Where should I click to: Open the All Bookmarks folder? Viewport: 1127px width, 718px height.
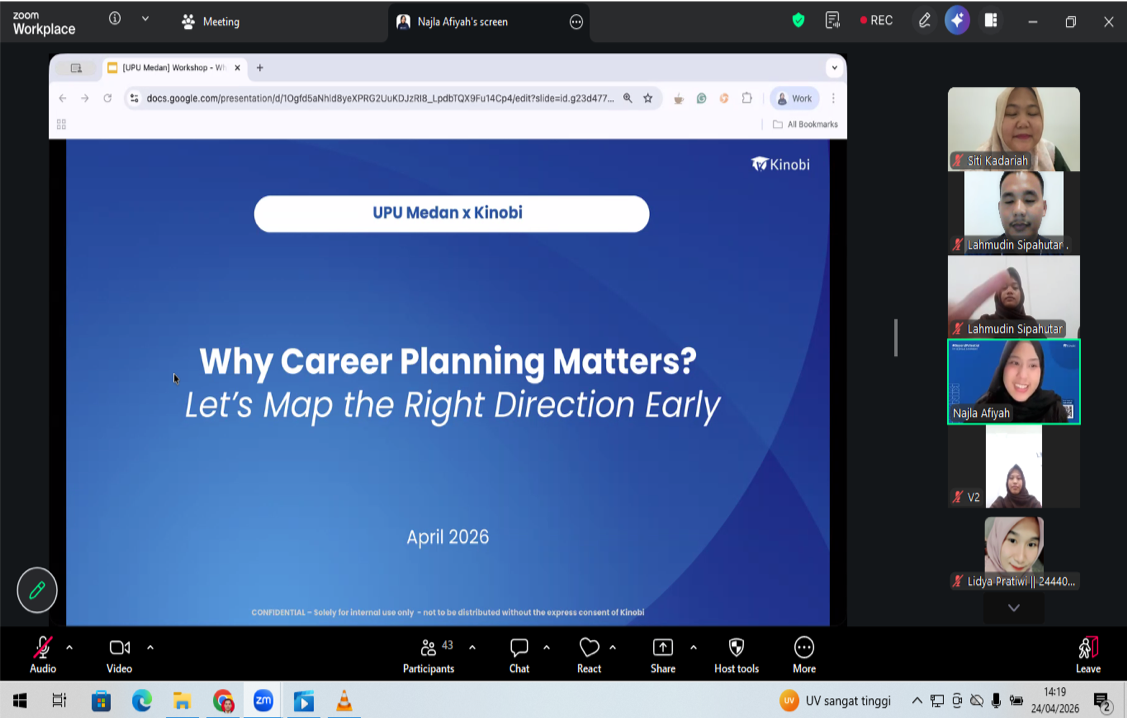pyautogui.click(x=805, y=124)
